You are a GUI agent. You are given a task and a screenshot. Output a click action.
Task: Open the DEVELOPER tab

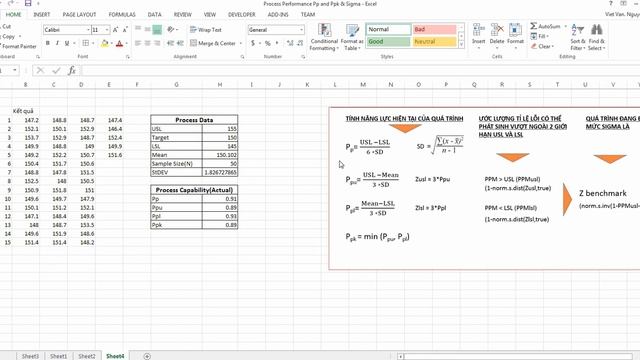(242, 15)
